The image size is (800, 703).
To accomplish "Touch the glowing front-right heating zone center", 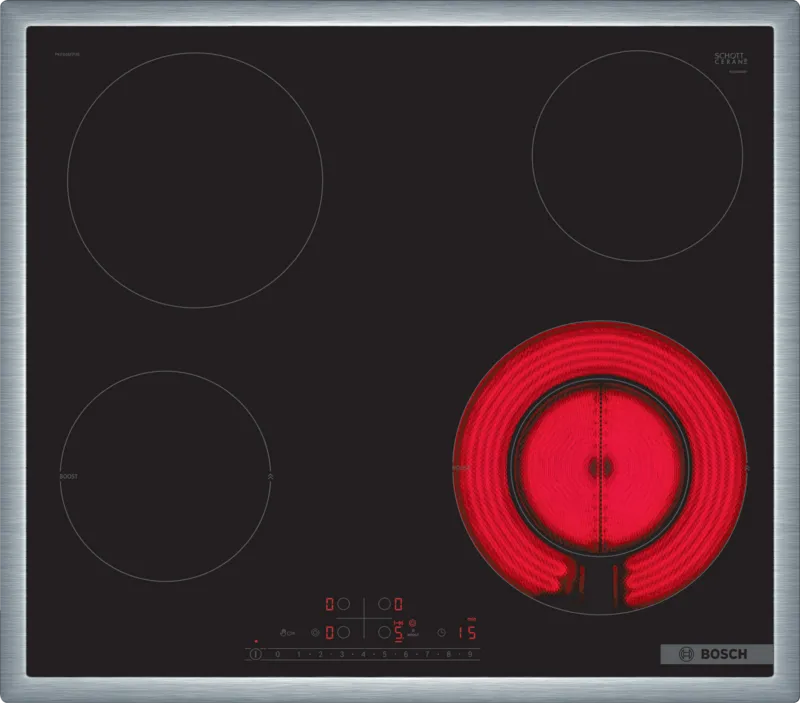I will tap(600, 466).
